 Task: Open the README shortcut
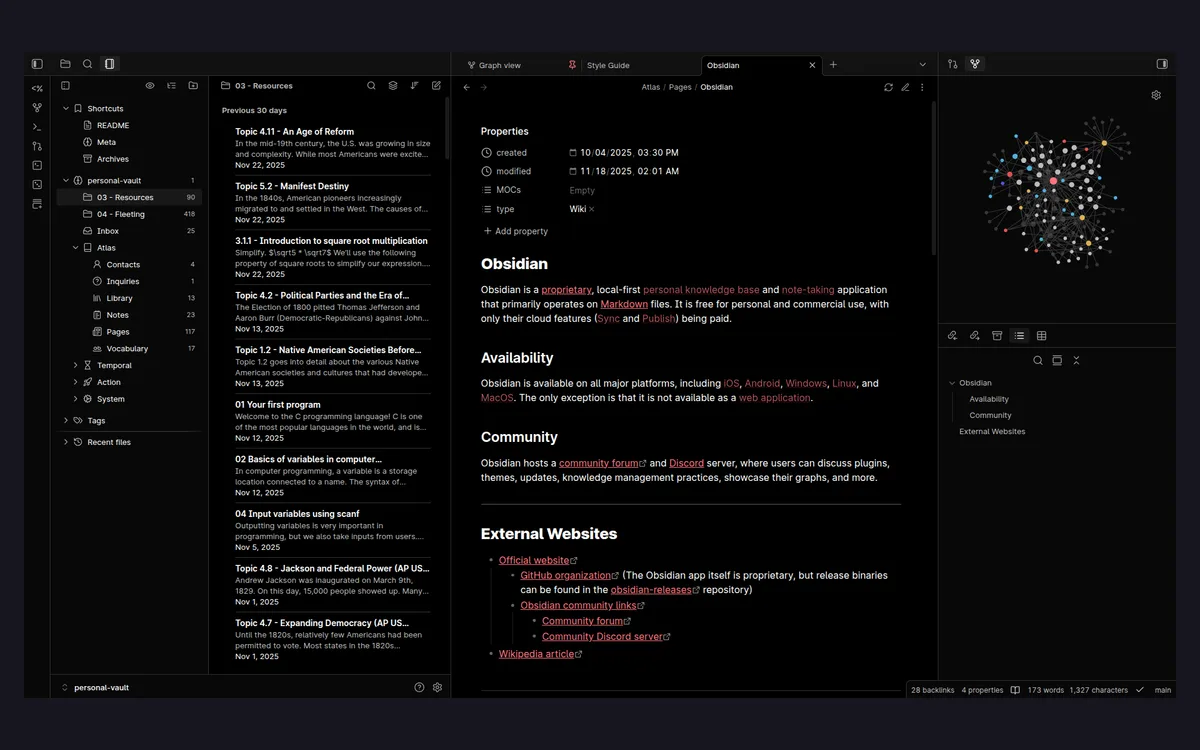point(128,125)
